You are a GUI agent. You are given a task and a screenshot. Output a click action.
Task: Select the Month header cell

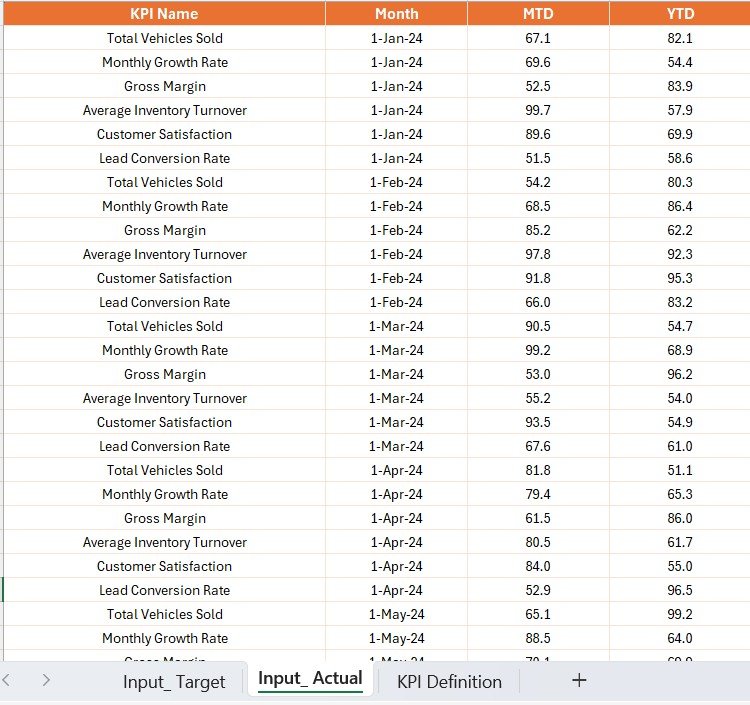coord(397,14)
